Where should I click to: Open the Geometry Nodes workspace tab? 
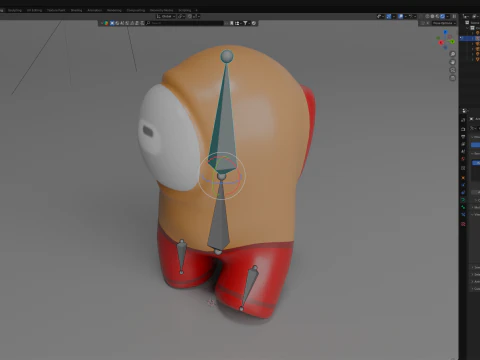[162, 10]
